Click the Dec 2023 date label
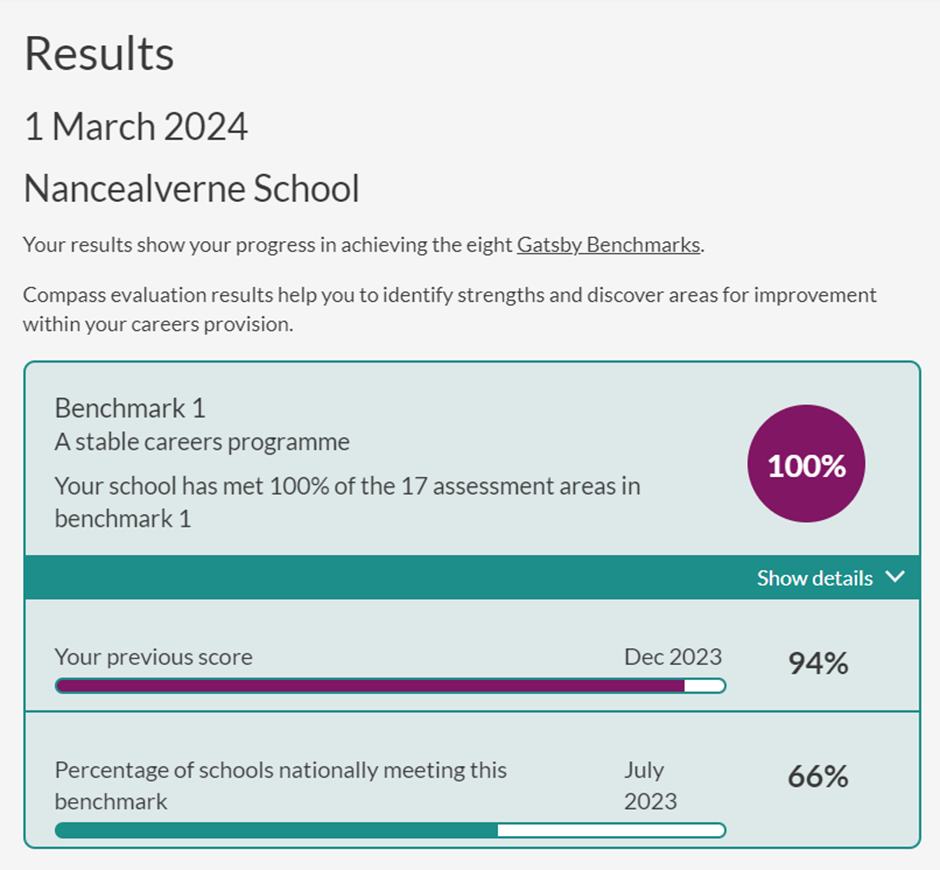This screenshot has height=870, width=940. [x=673, y=657]
